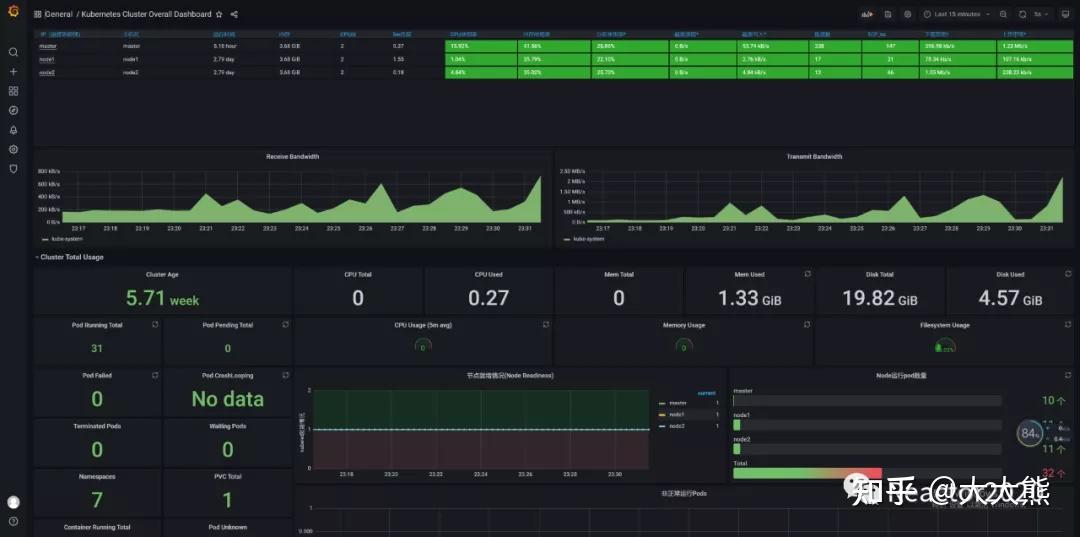Open the 5s refresh interval dropdown
Screen dimensions: 1080x537
[x=1041, y=14]
